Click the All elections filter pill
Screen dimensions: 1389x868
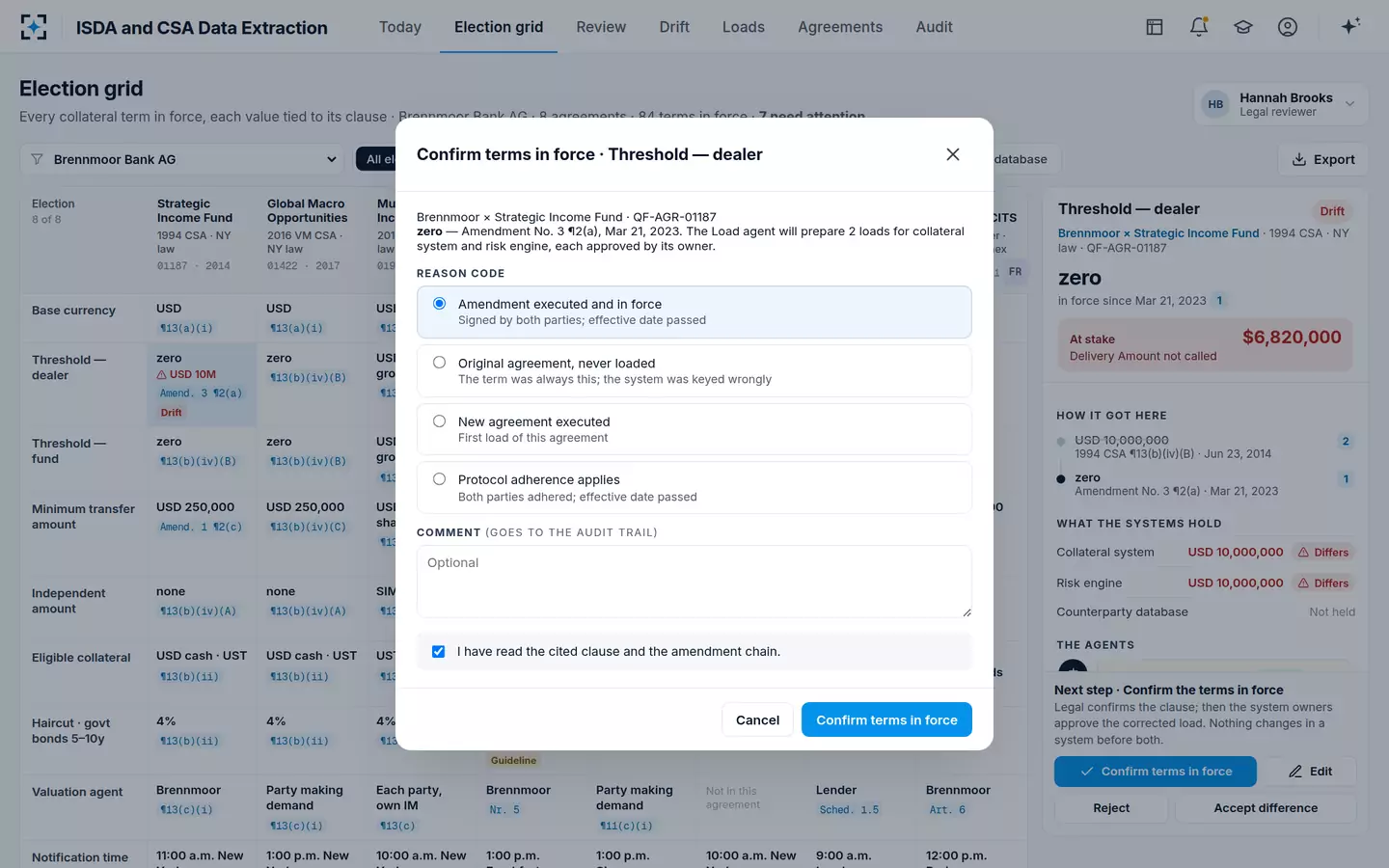pos(376,159)
